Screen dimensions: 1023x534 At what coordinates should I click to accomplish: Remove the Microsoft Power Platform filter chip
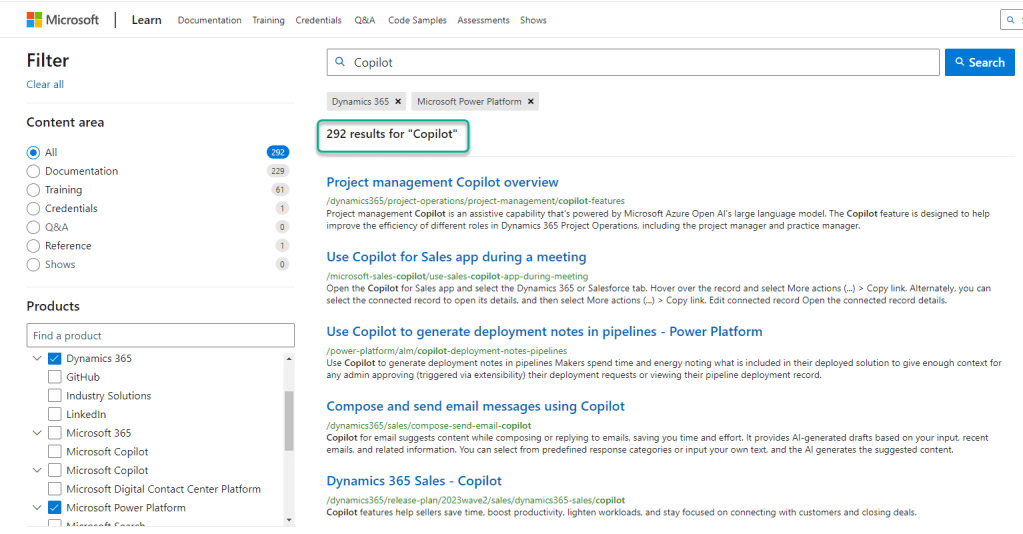(531, 102)
